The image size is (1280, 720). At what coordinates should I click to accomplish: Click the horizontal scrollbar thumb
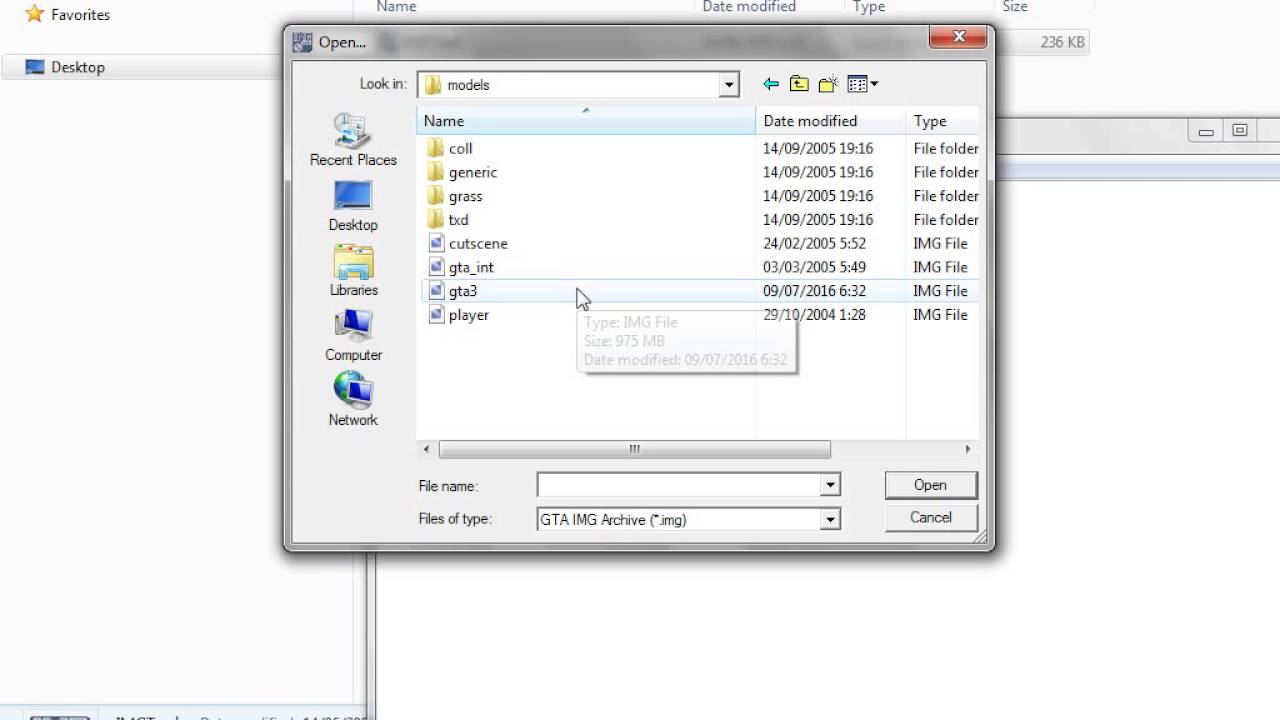coord(634,450)
